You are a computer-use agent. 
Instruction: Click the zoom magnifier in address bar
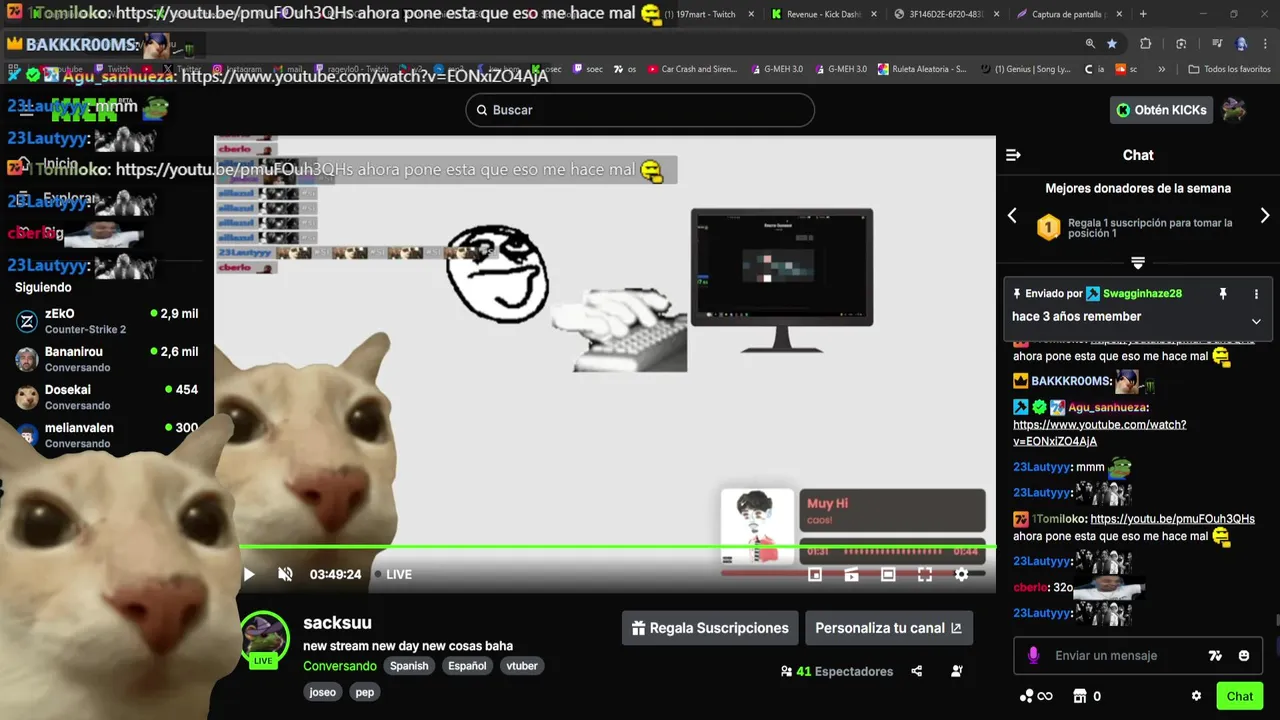click(x=1090, y=44)
